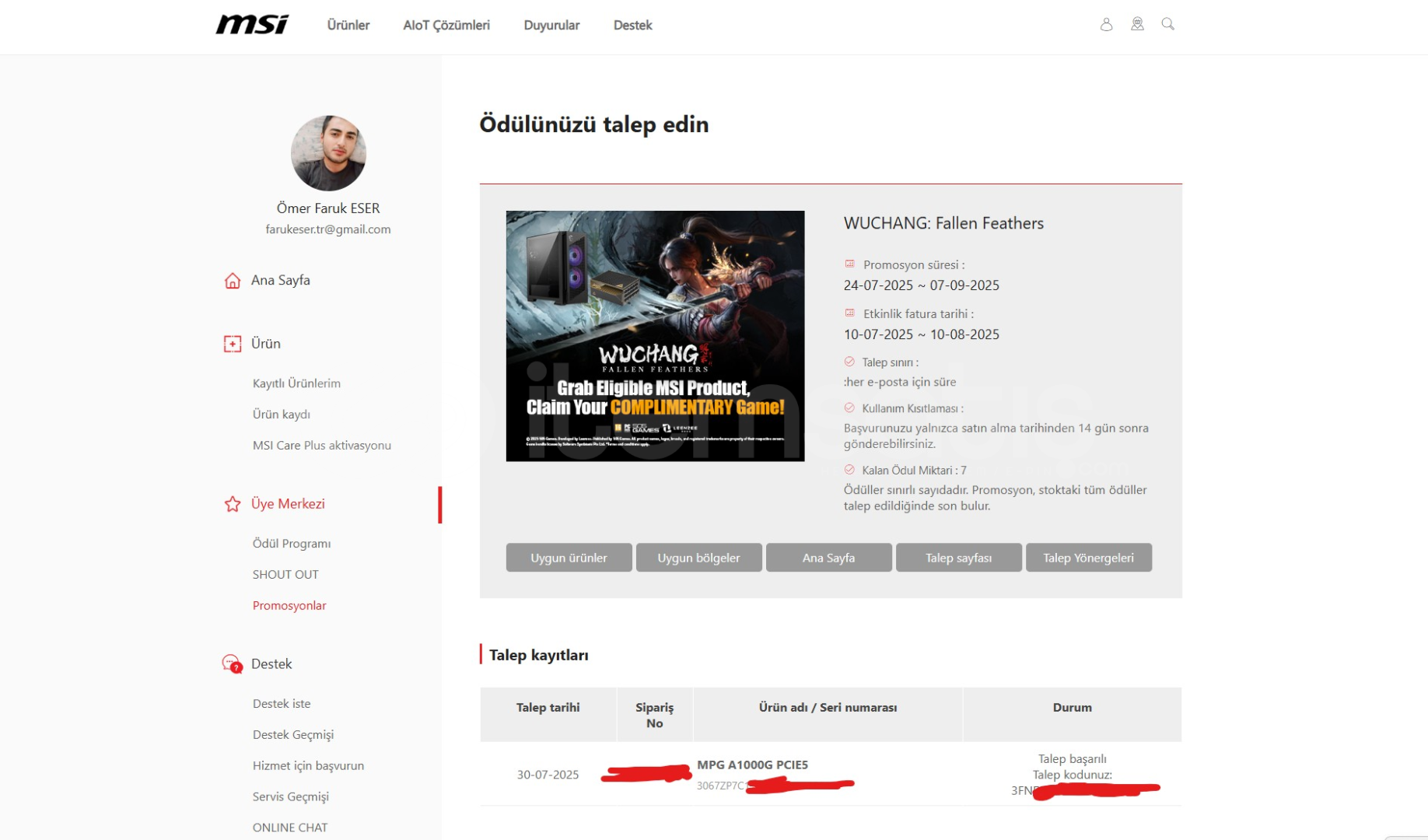Open Promosyonlar link

click(289, 606)
